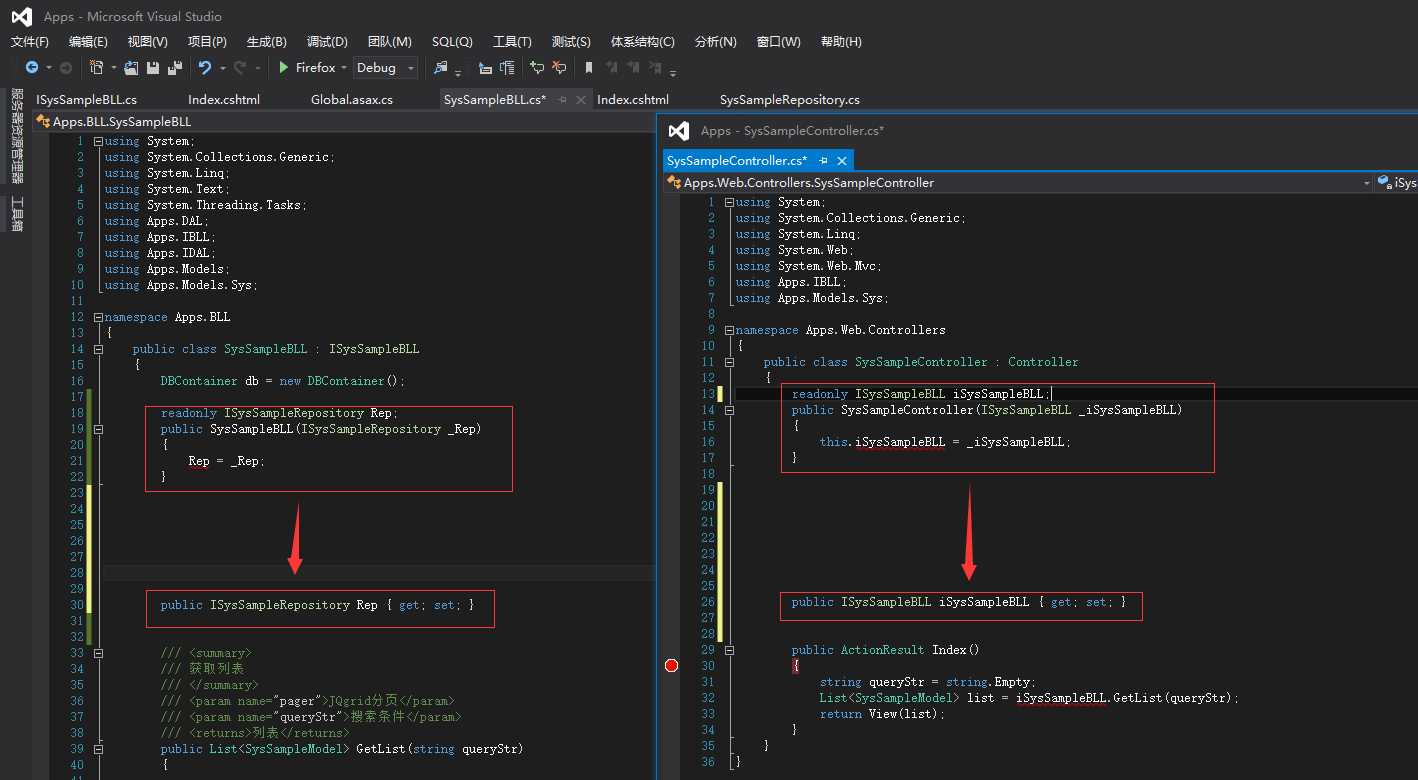
Task: Open the 项目(P) menu
Action: pyautogui.click(x=207, y=42)
